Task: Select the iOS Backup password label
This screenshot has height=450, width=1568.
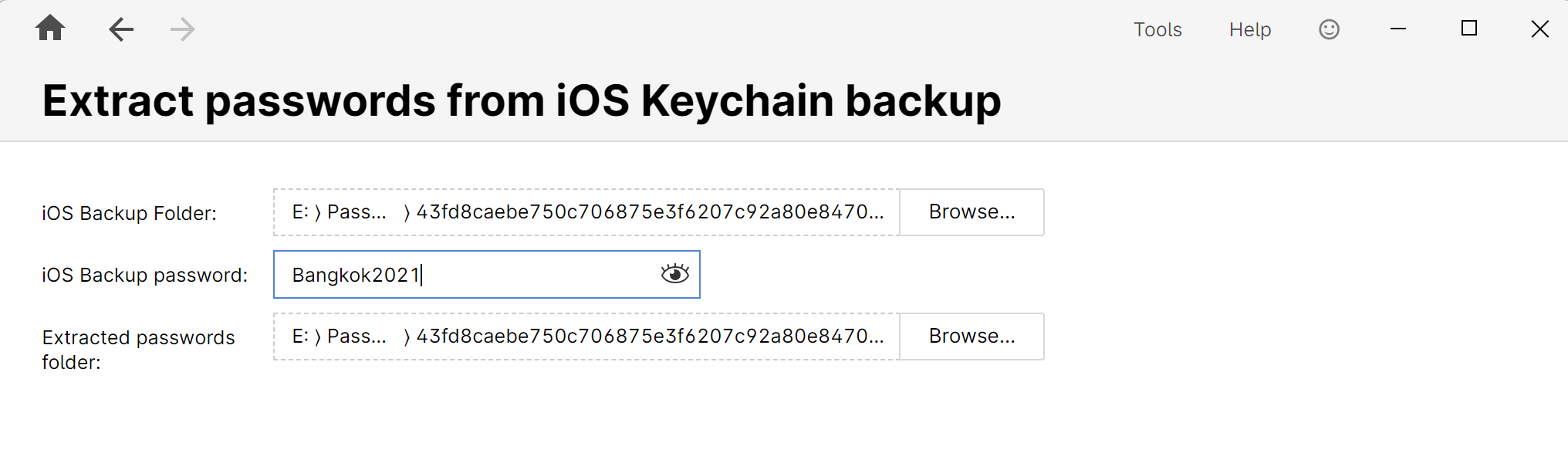Action: [x=144, y=274]
